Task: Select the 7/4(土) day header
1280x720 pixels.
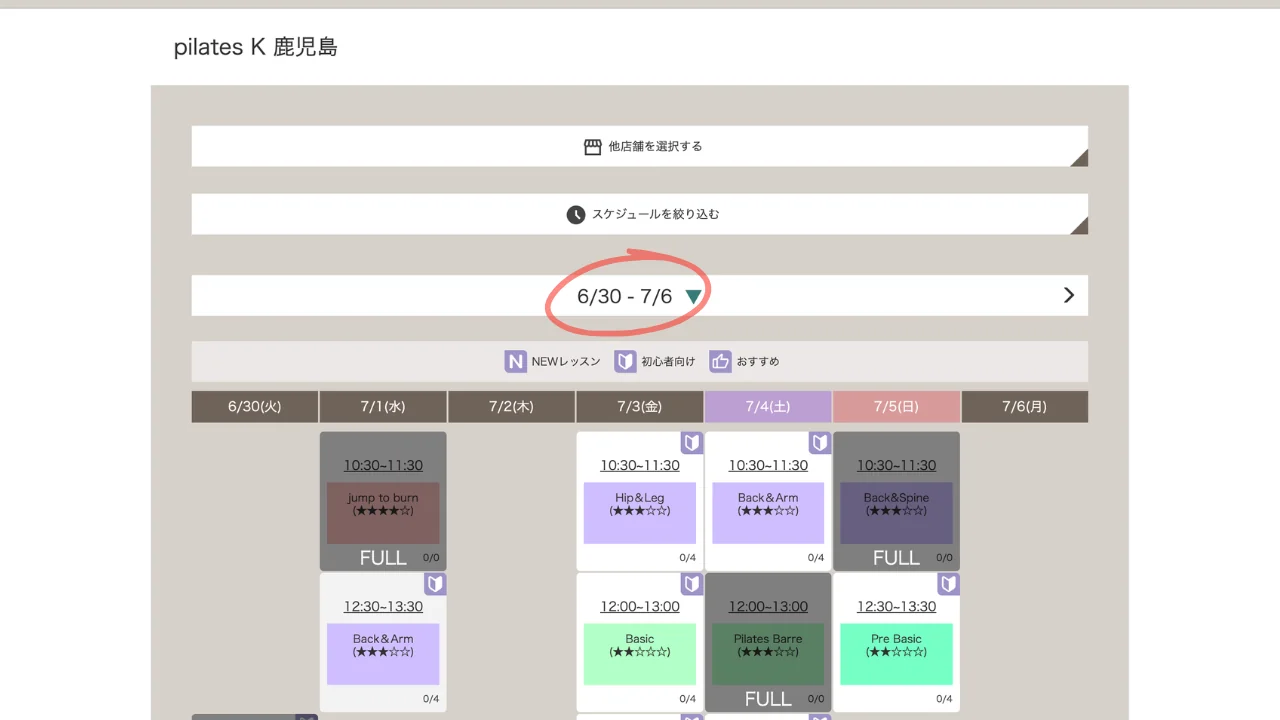Action: click(768, 406)
